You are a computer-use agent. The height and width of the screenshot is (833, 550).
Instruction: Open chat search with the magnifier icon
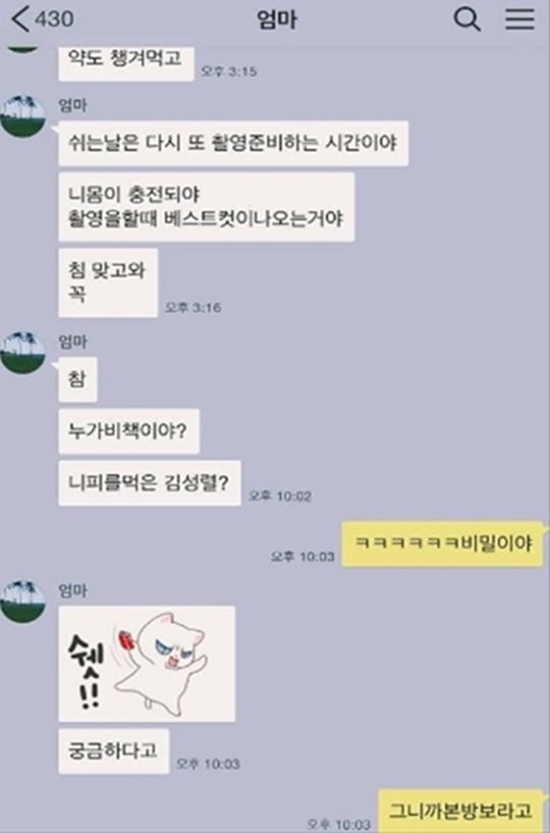click(x=467, y=19)
